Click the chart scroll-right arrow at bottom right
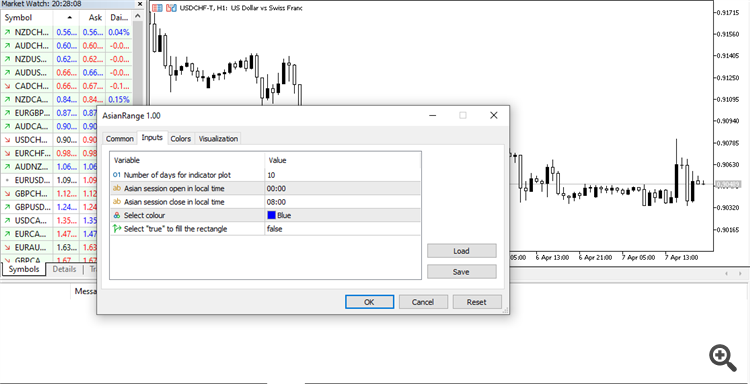Image resolution: width=750 pixels, height=384 pixels. [x=739, y=274]
